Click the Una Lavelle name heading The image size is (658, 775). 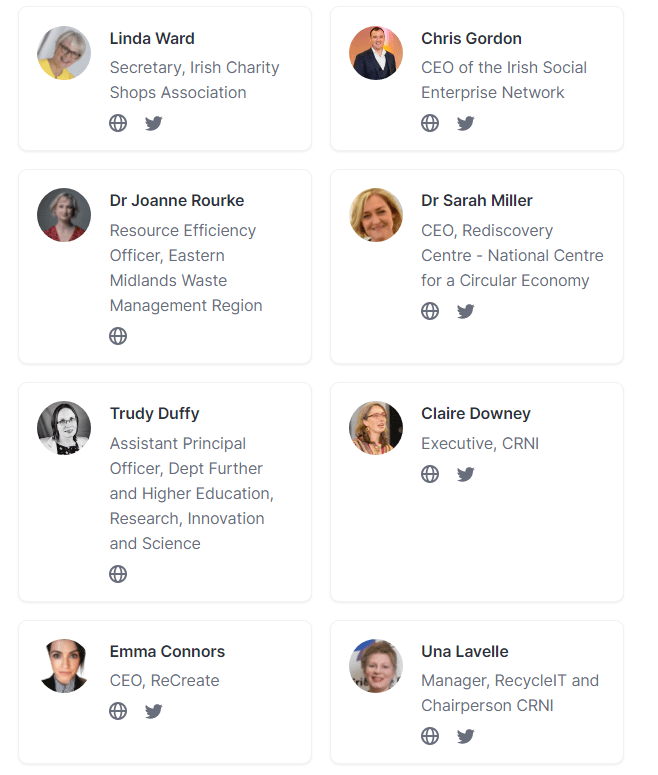[x=464, y=651]
